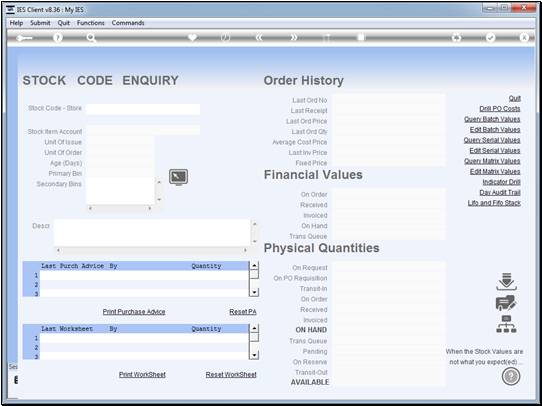This screenshot has width=542, height=406.
Task: Open the hierarchy chart icon
Action: coord(506,324)
